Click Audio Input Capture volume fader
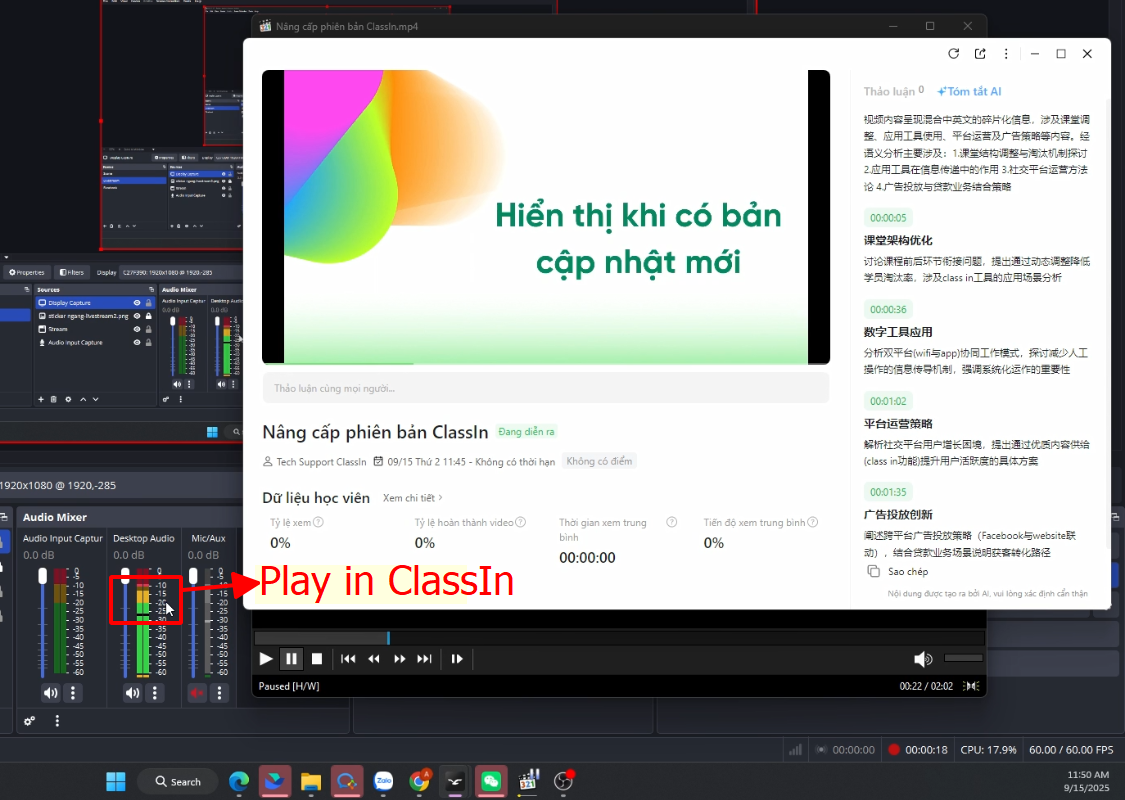The height and width of the screenshot is (800, 1125). pyautogui.click(x=42, y=575)
